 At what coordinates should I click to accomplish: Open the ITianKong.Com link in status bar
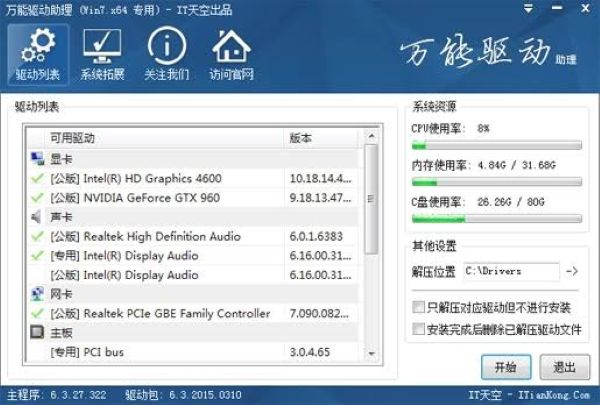pos(554,395)
